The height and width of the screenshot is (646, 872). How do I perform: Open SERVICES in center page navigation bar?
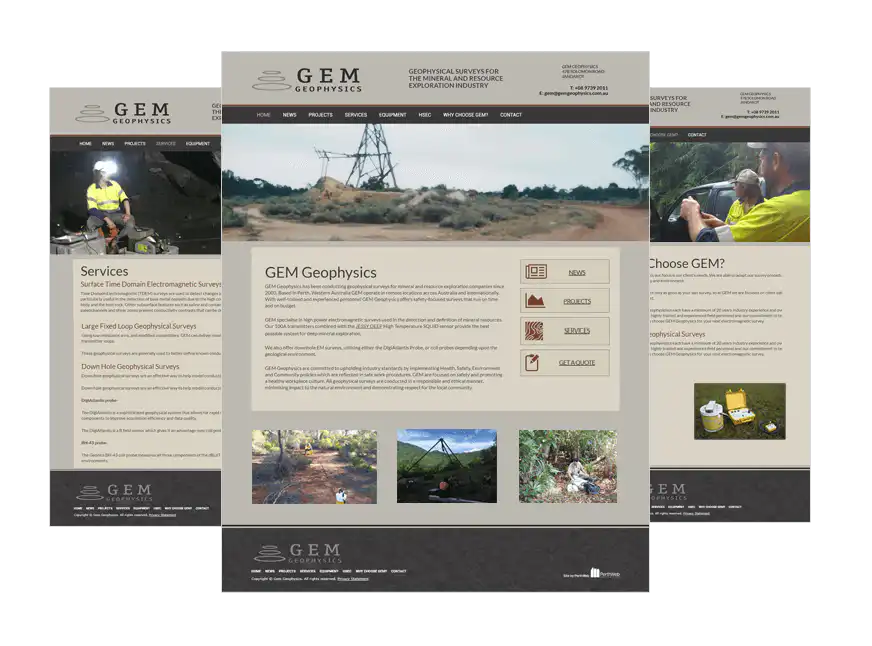pos(355,115)
